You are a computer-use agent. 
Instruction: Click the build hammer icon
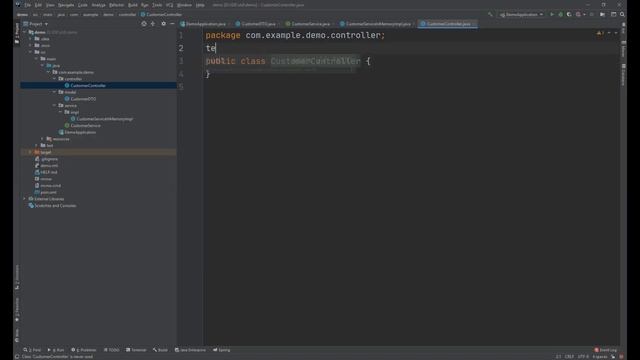[490, 14]
